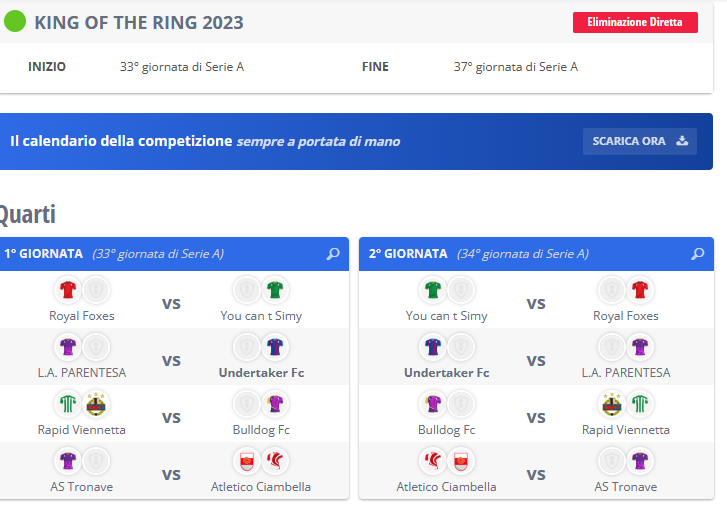The image size is (727, 513).
Task: Open L.A. PARENTESA team in 1° Giornata
Action: tap(82, 373)
